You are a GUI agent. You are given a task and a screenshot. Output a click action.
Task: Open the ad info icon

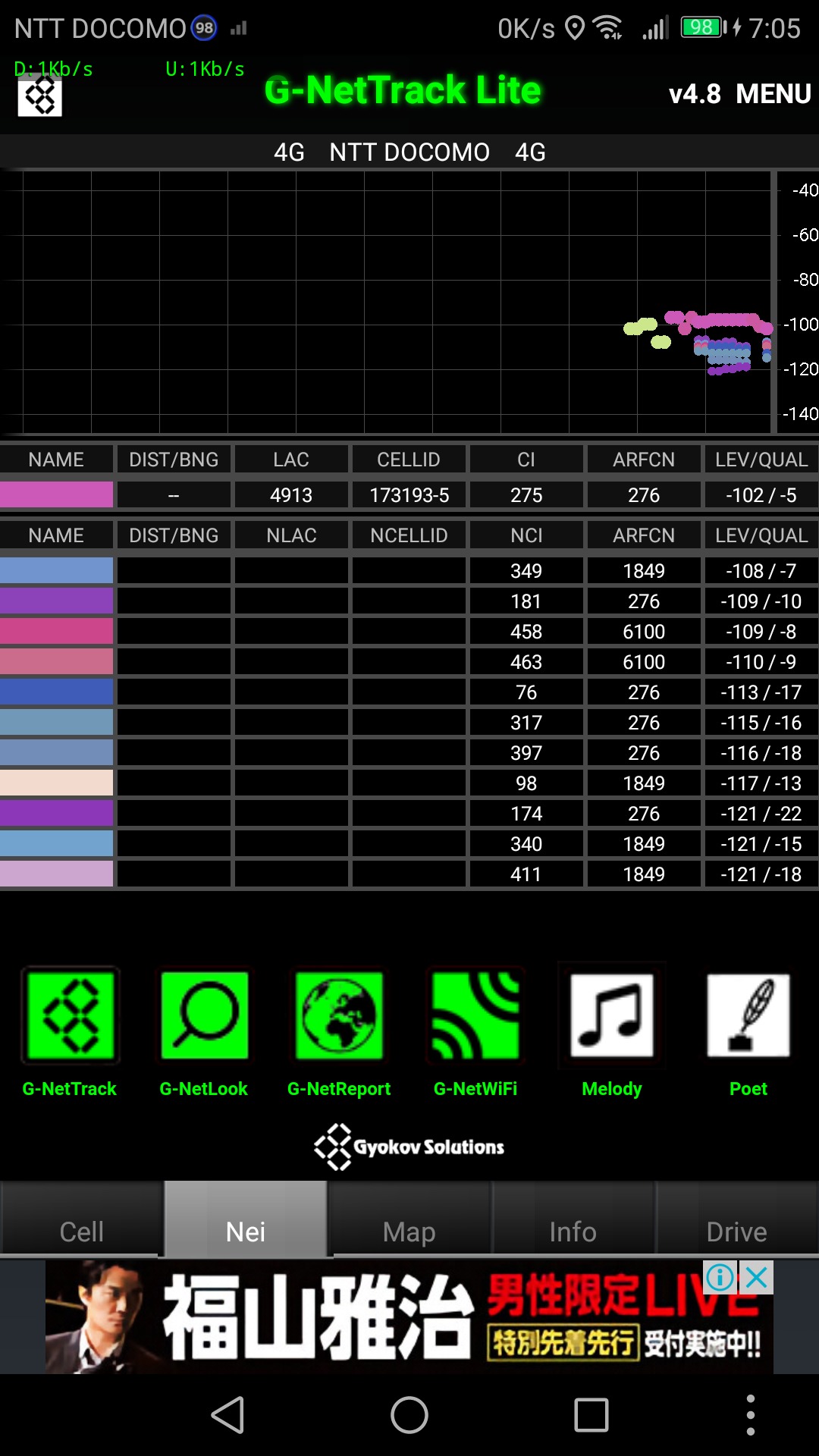pyautogui.click(x=720, y=1278)
